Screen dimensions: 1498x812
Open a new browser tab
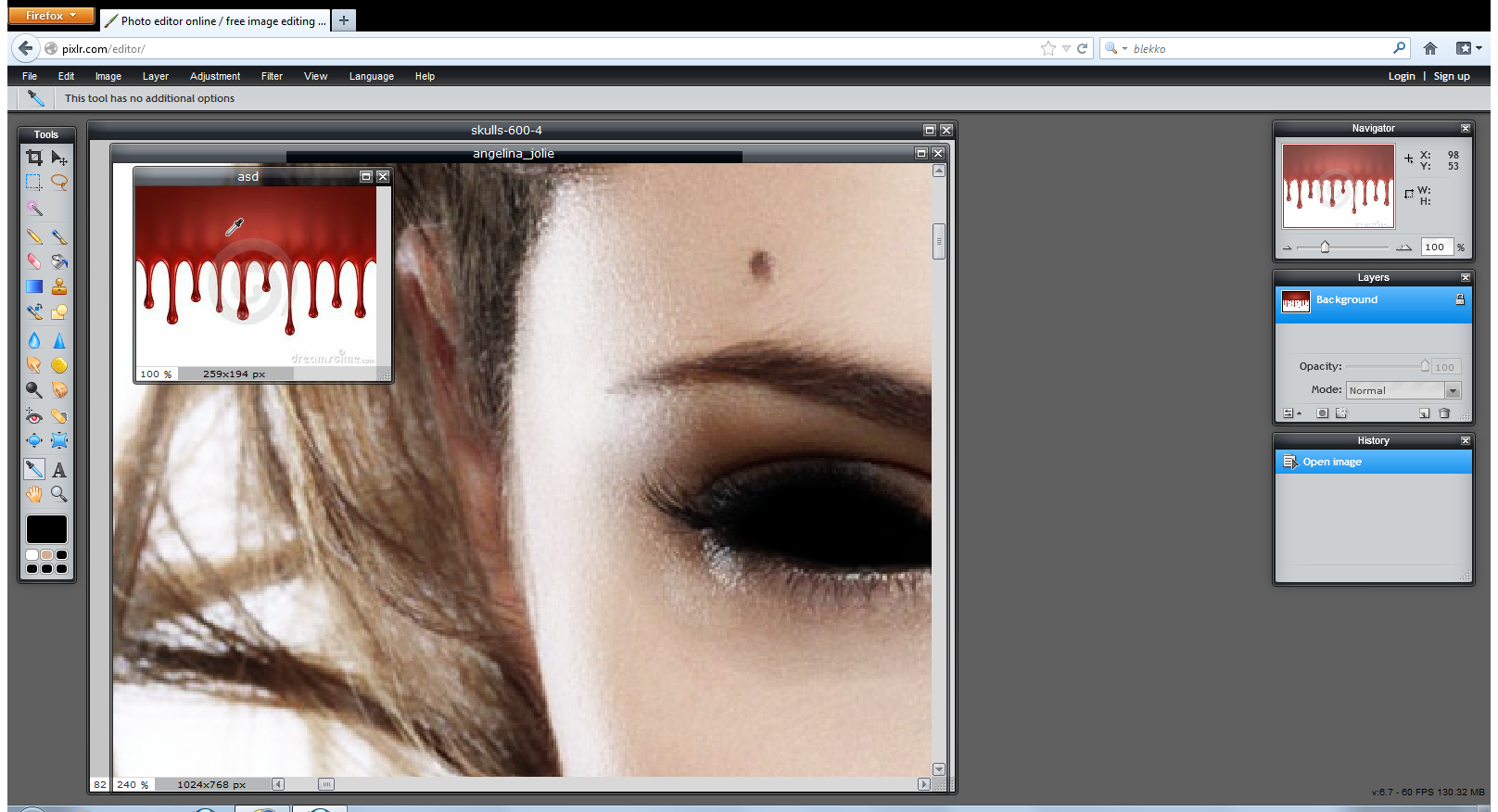pyautogui.click(x=343, y=19)
